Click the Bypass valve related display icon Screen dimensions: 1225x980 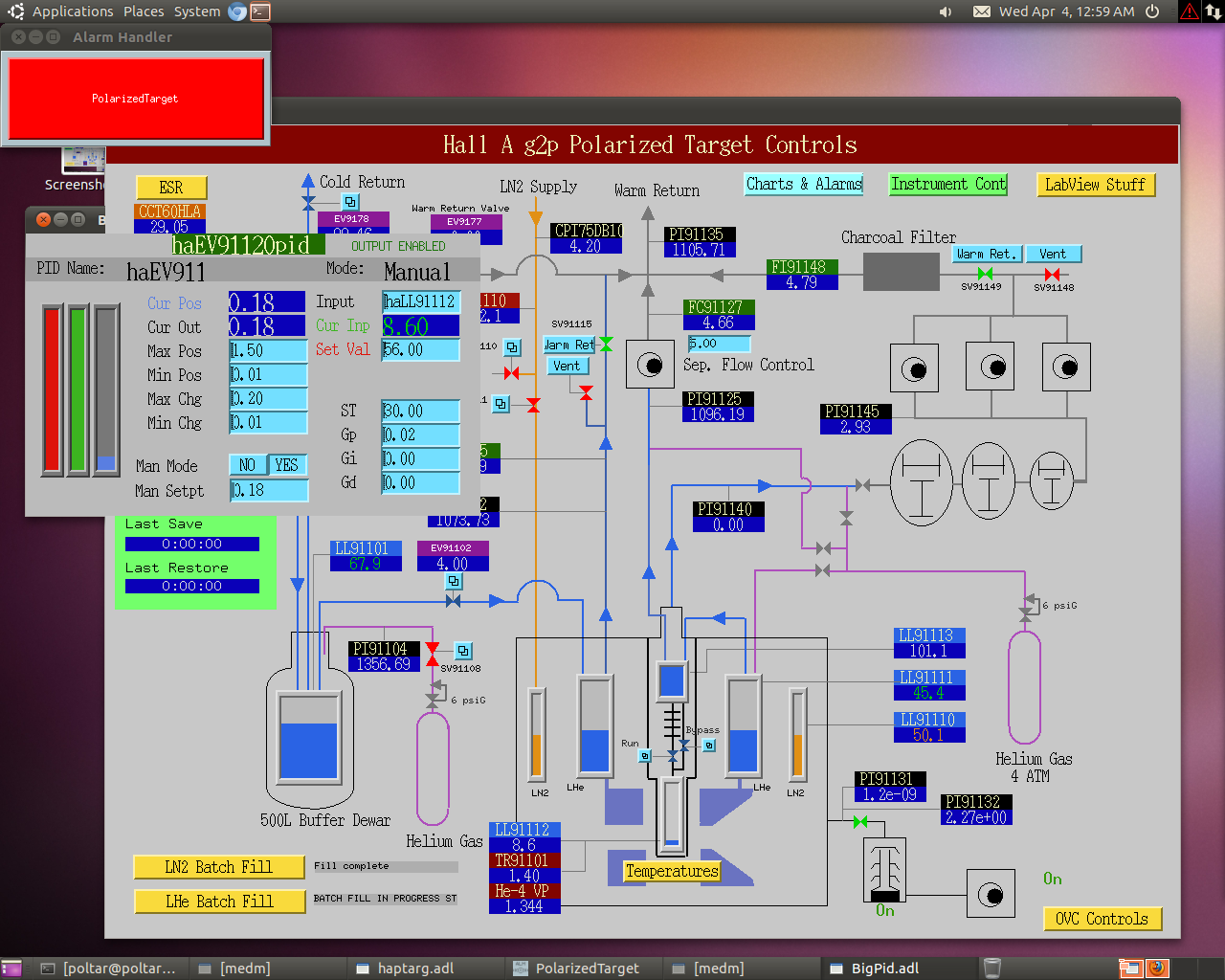[709, 746]
